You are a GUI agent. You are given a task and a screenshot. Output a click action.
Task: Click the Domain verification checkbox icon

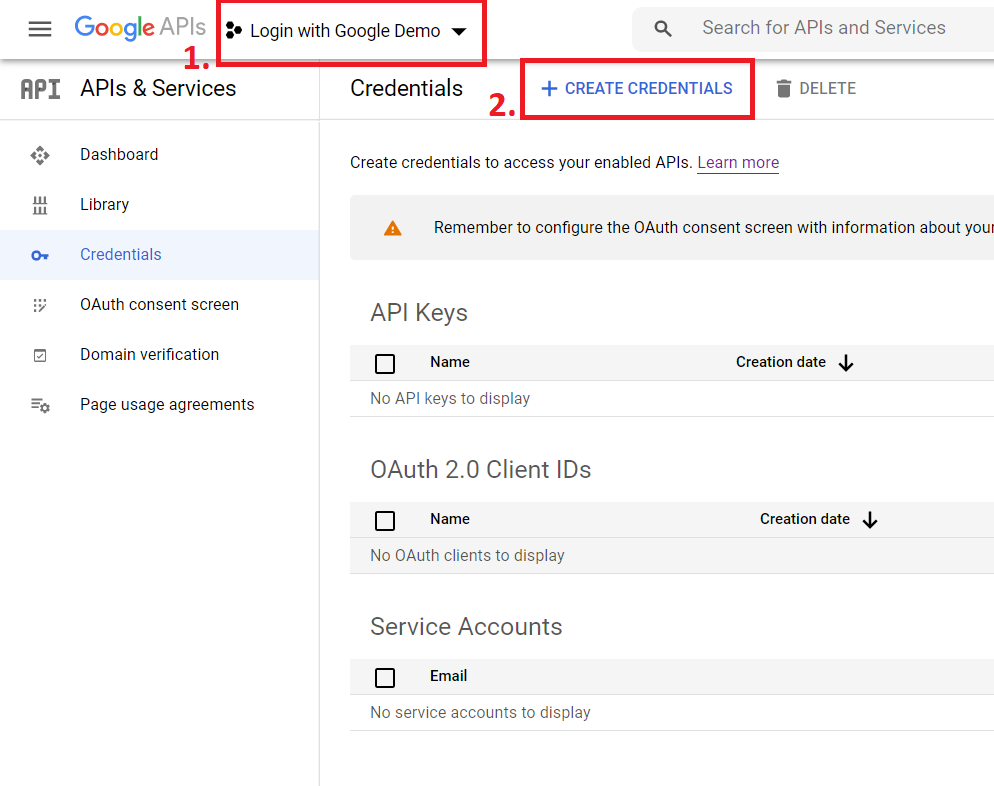40,356
